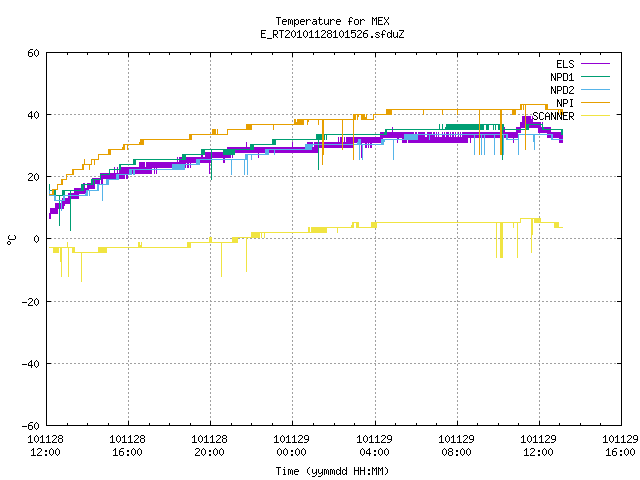The width and height of the screenshot is (640, 480).
Task: Click the -60 y-axis tick label
Action: [31, 426]
